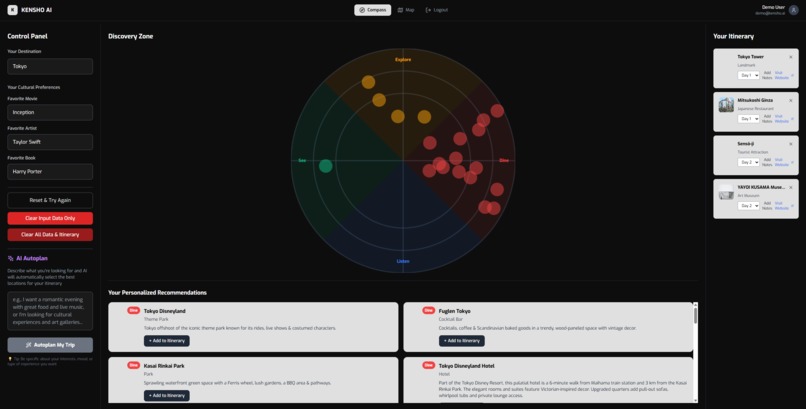Add Fuglen Tokyo to itinerary
The height and width of the screenshot is (409, 806).
tap(462, 341)
